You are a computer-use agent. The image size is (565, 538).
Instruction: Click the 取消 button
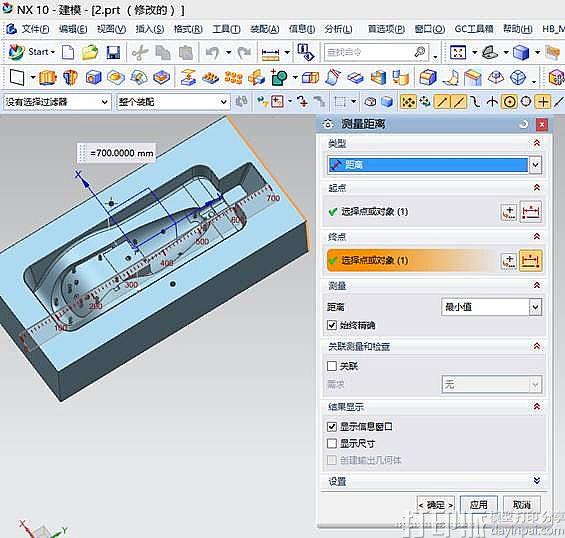click(x=522, y=505)
